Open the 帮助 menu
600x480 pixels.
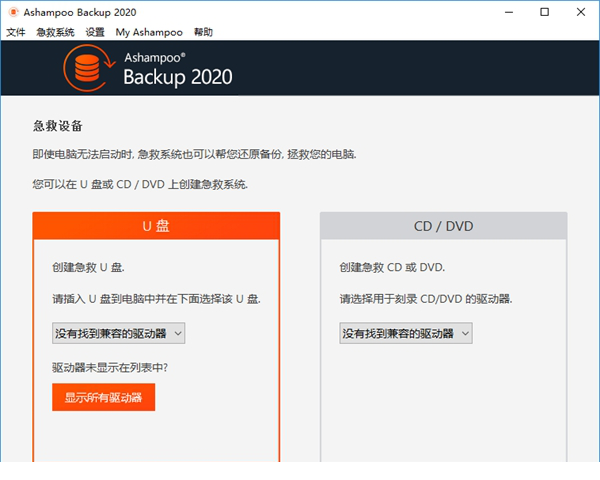203,32
